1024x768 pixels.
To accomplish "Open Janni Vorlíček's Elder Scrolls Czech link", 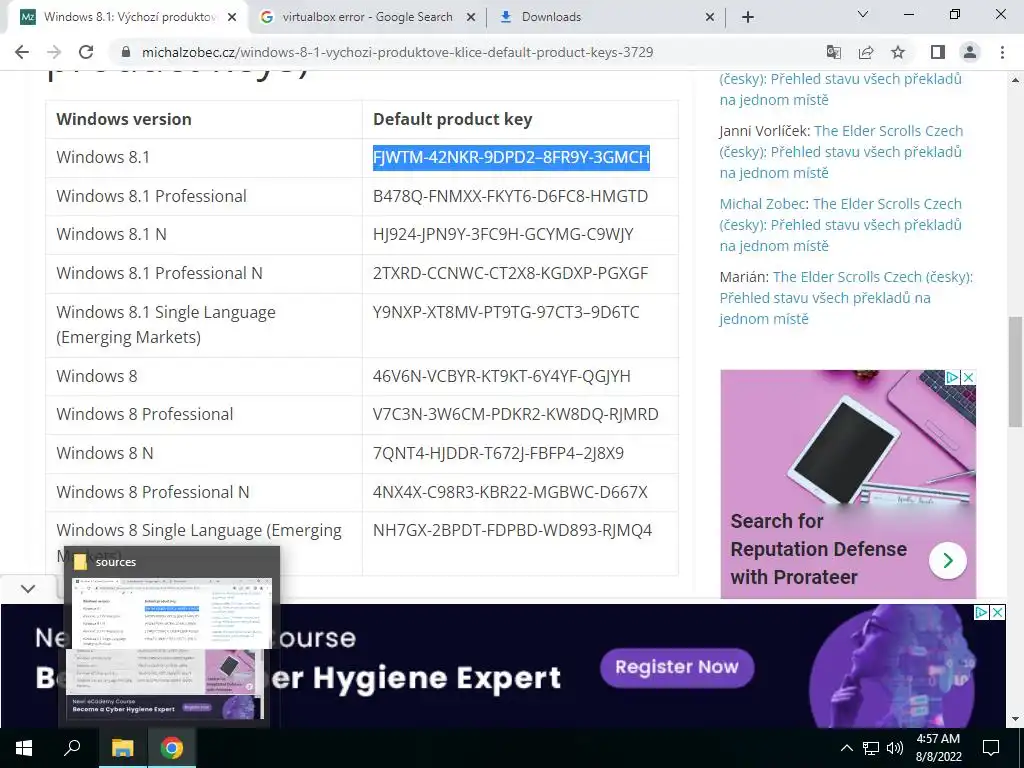I will pos(841,152).
